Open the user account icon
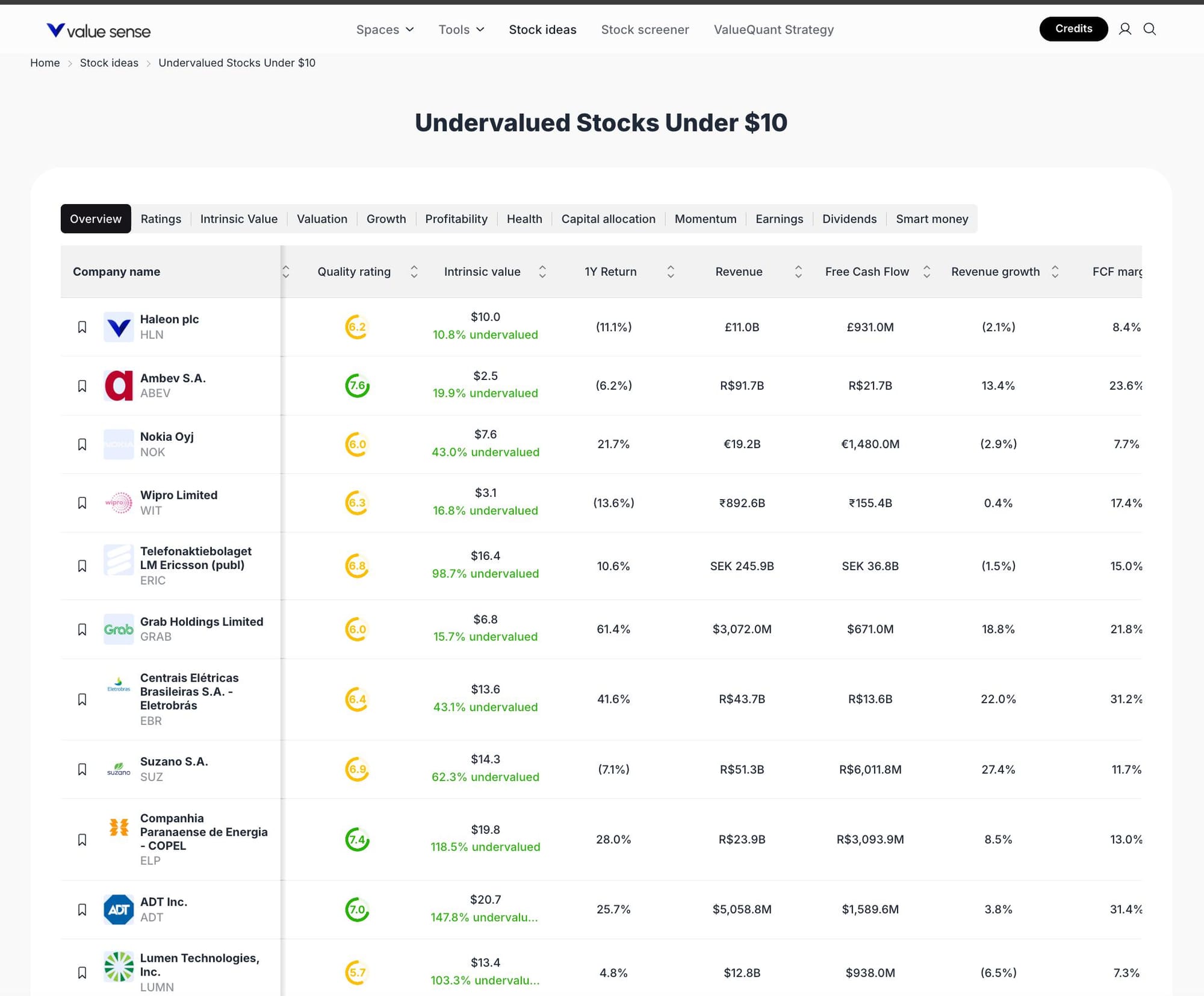1204x996 pixels. coord(1125,29)
